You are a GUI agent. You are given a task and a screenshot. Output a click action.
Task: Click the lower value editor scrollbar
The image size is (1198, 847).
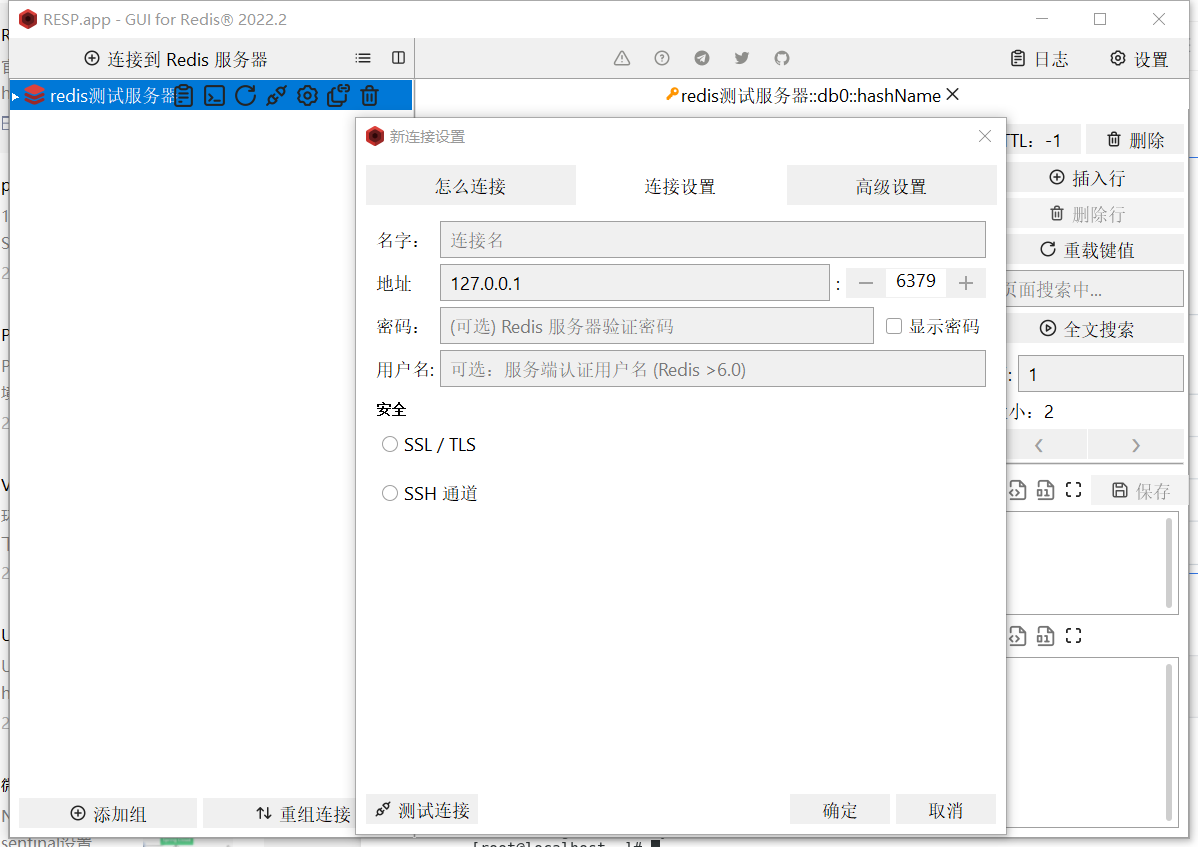[x=1169, y=742]
